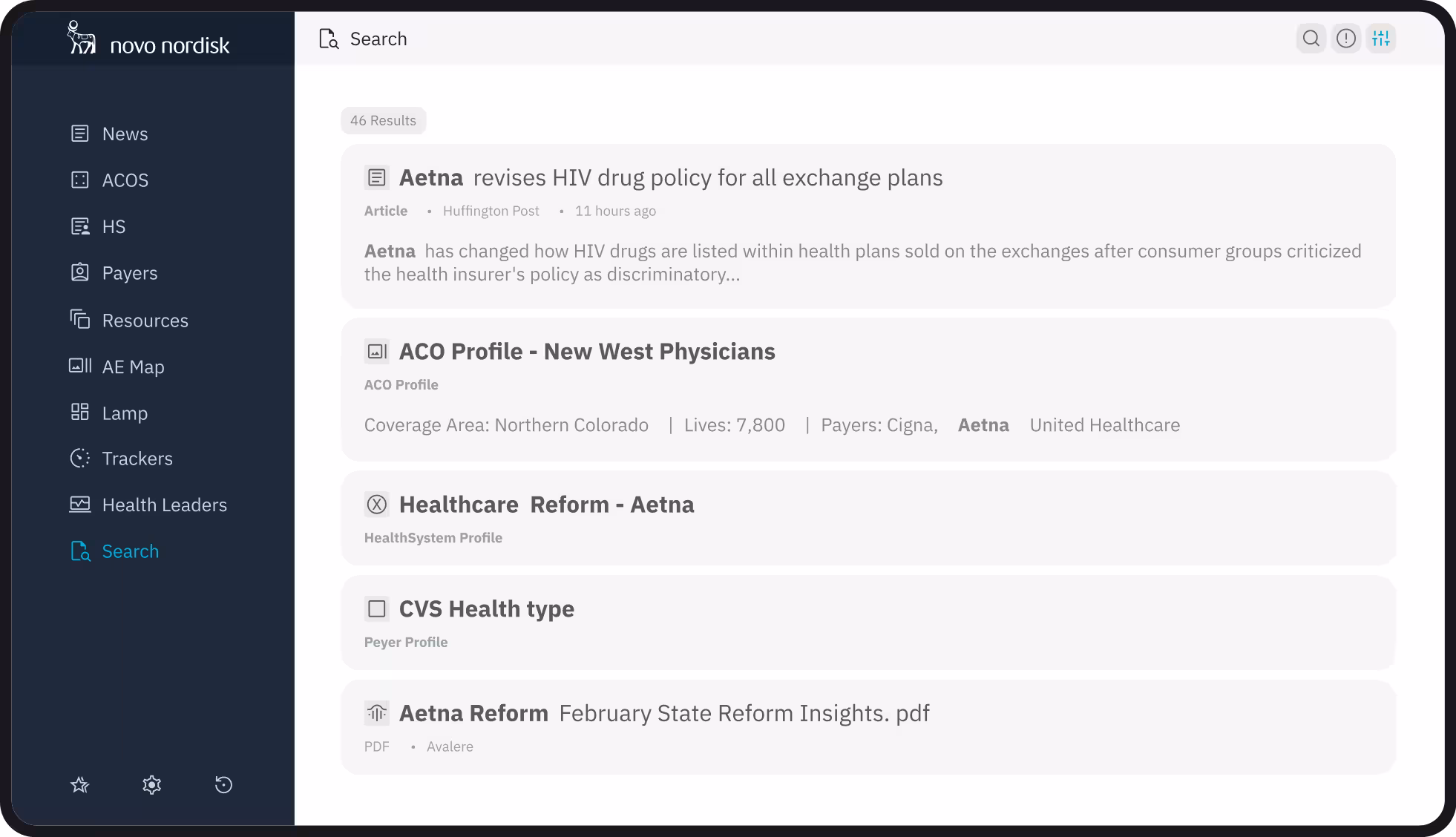1456x837 pixels.
Task: Click the history refresh icon in sidebar
Action: point(223,785)
